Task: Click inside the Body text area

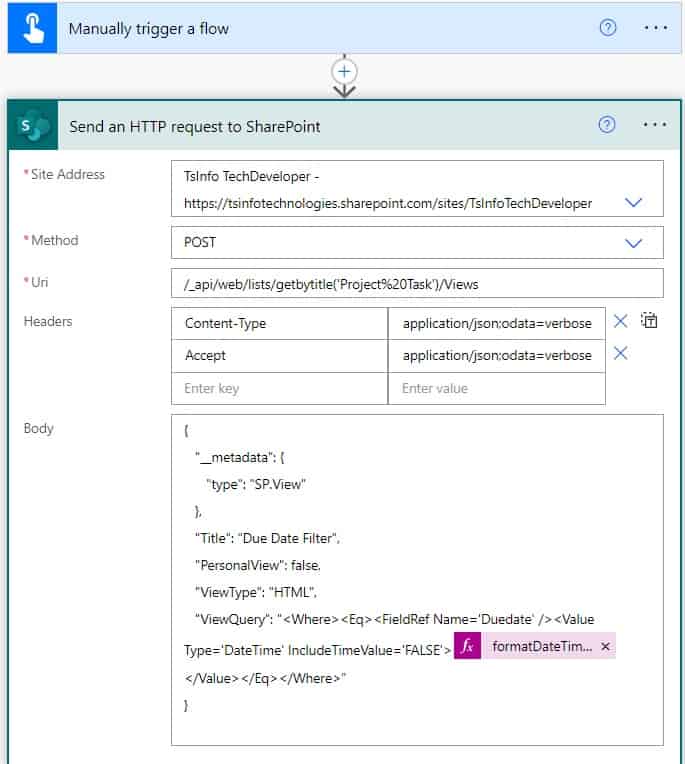Action: 417,580
